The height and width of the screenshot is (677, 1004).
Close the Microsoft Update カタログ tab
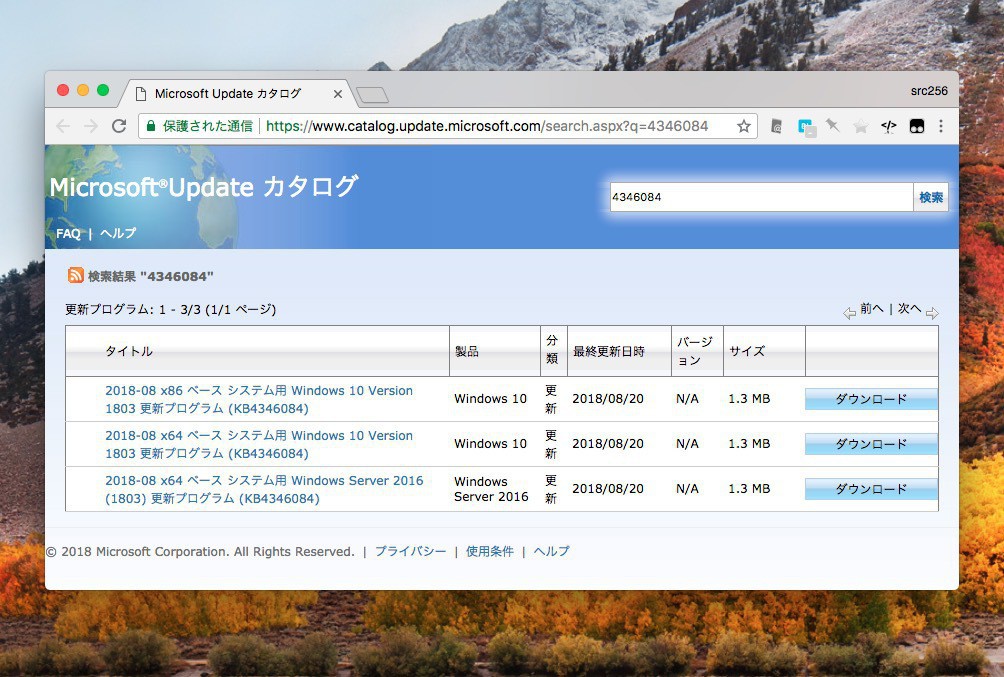point(337,94)
